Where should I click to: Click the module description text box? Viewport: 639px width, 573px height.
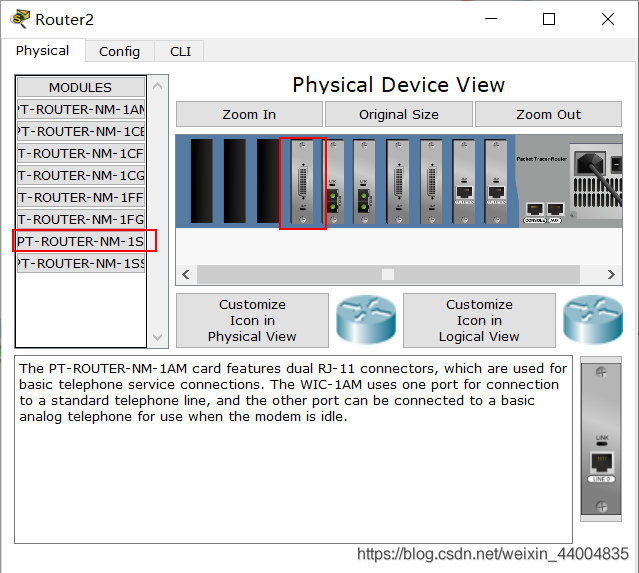[x=293, y=449]
